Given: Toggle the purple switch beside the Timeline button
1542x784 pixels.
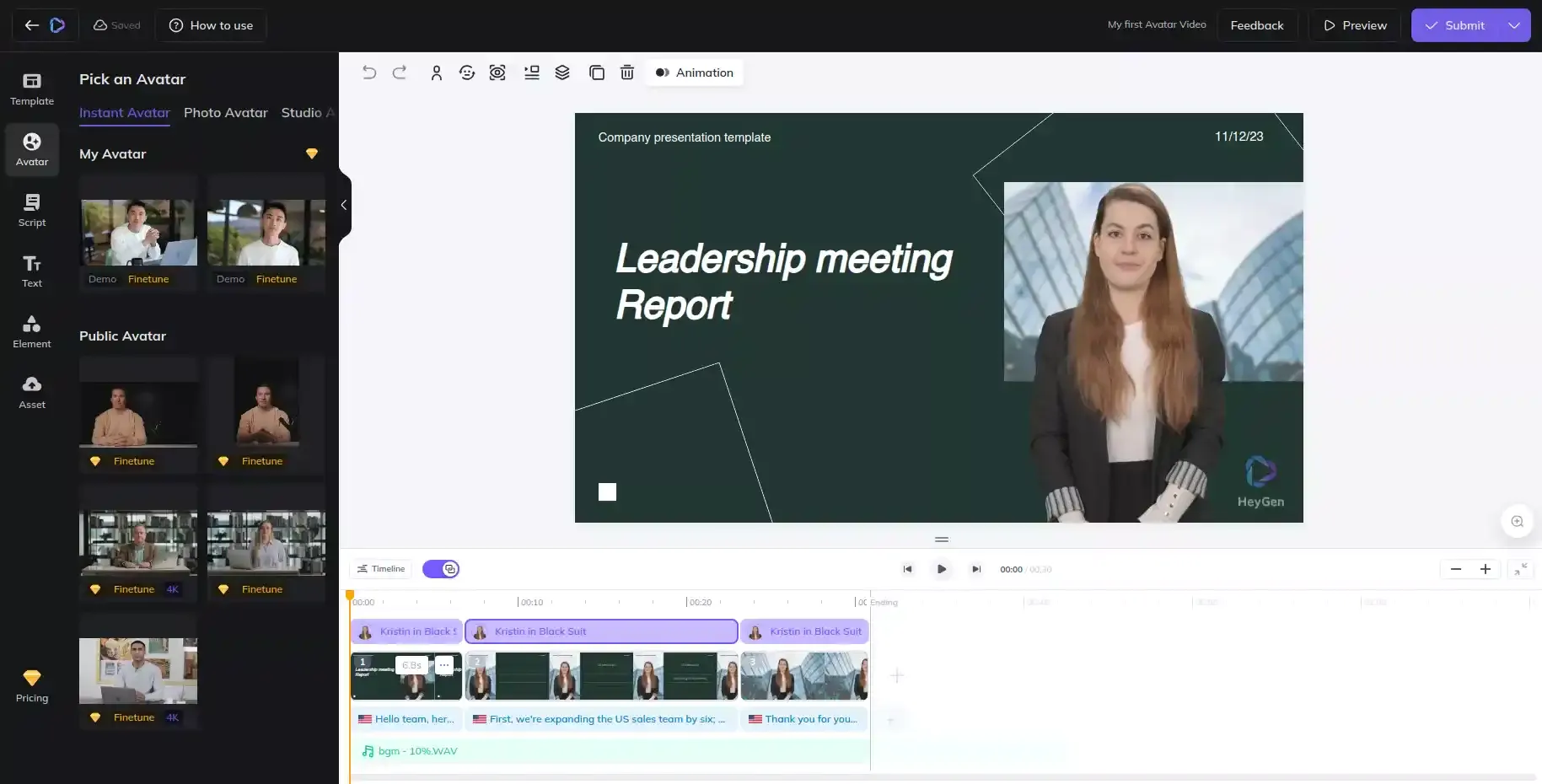Looking at the screenshot, I should click(440, 569).
